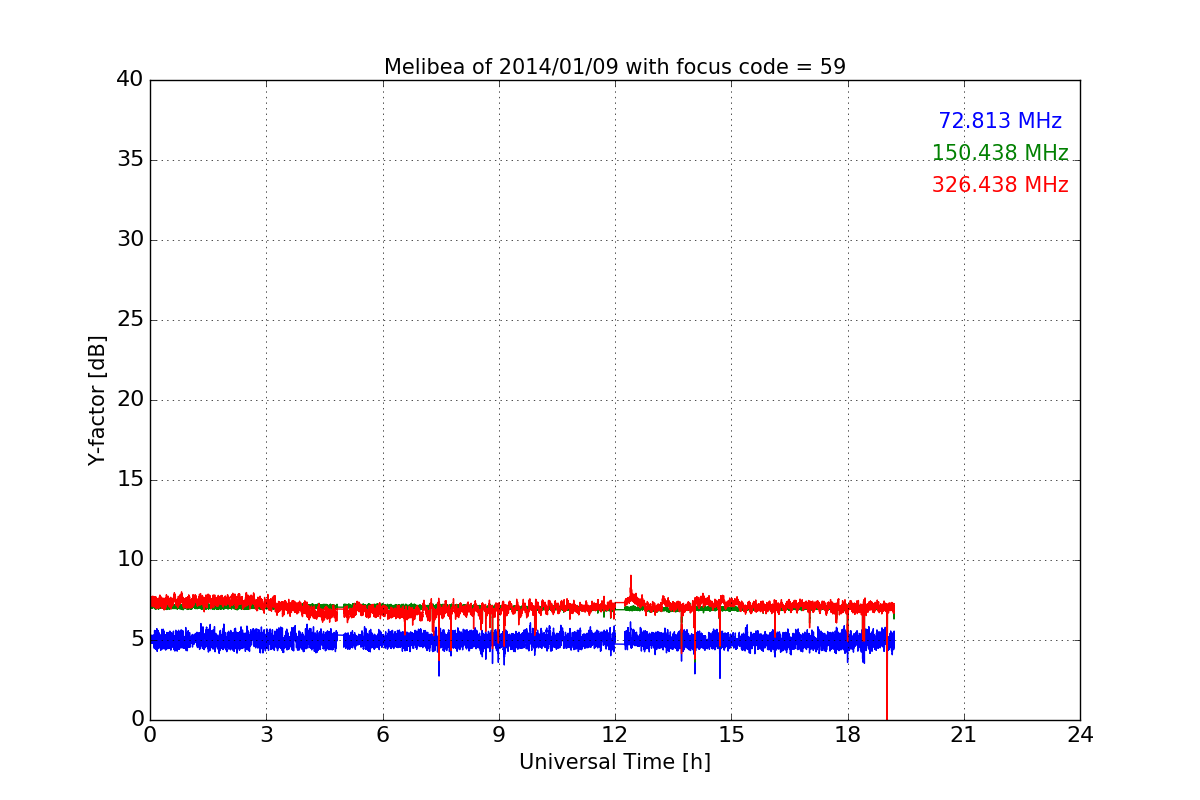Click the 'Y-factor [dB]' axis label
Screen dimensions: 1200x800
click(97, 400)
